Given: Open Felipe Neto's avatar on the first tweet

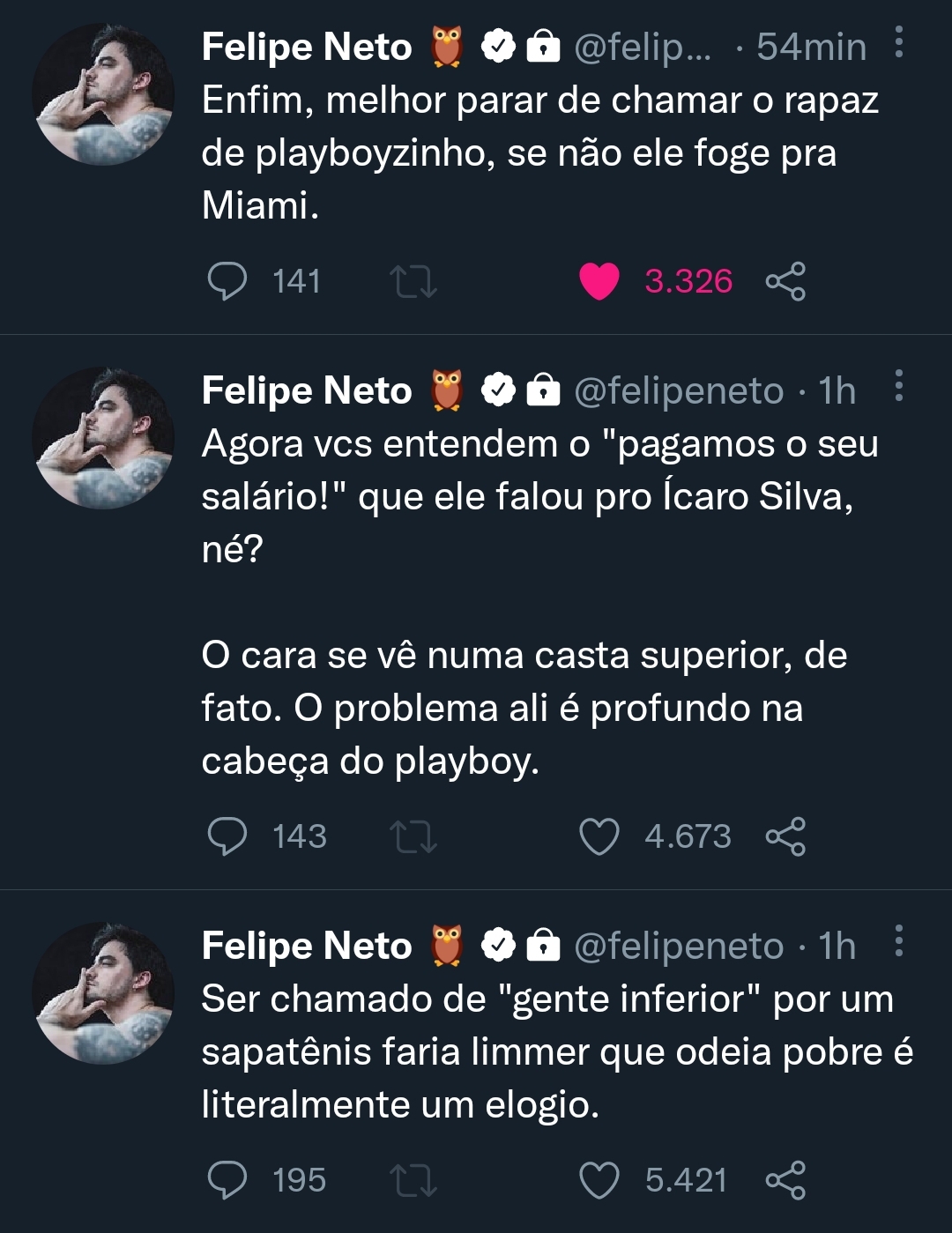Looking at the screenshot, I should (x=103, y=94).
